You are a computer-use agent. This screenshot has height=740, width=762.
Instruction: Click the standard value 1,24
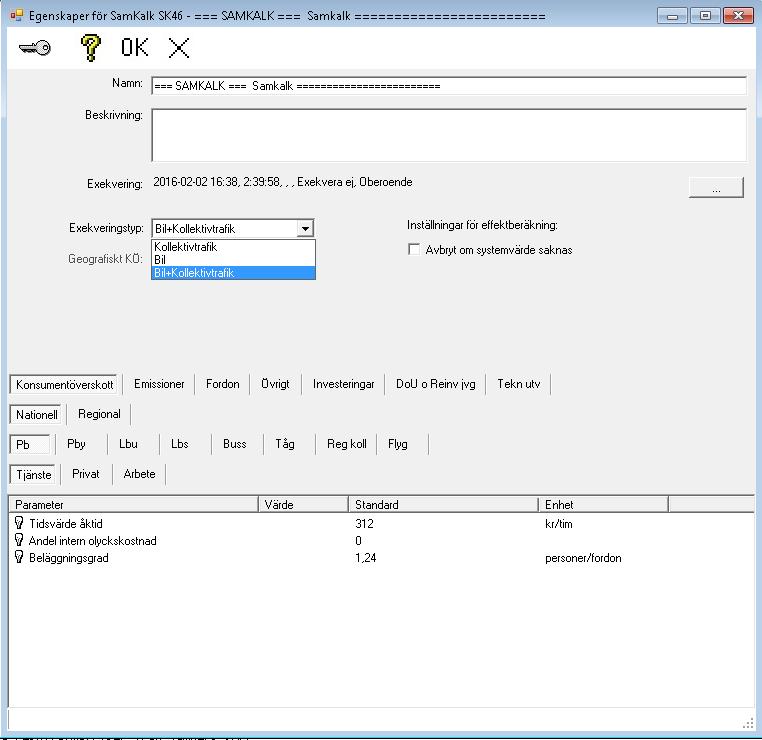[365, 557]
